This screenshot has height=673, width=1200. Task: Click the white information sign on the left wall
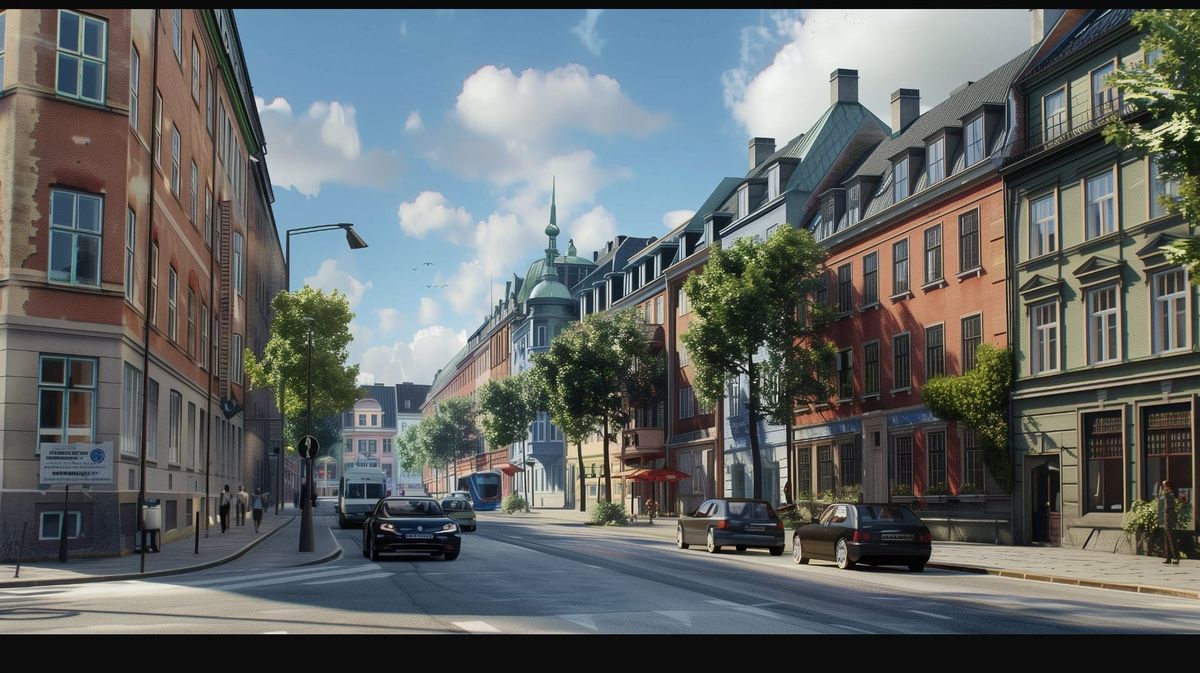[x=78, y=465]
